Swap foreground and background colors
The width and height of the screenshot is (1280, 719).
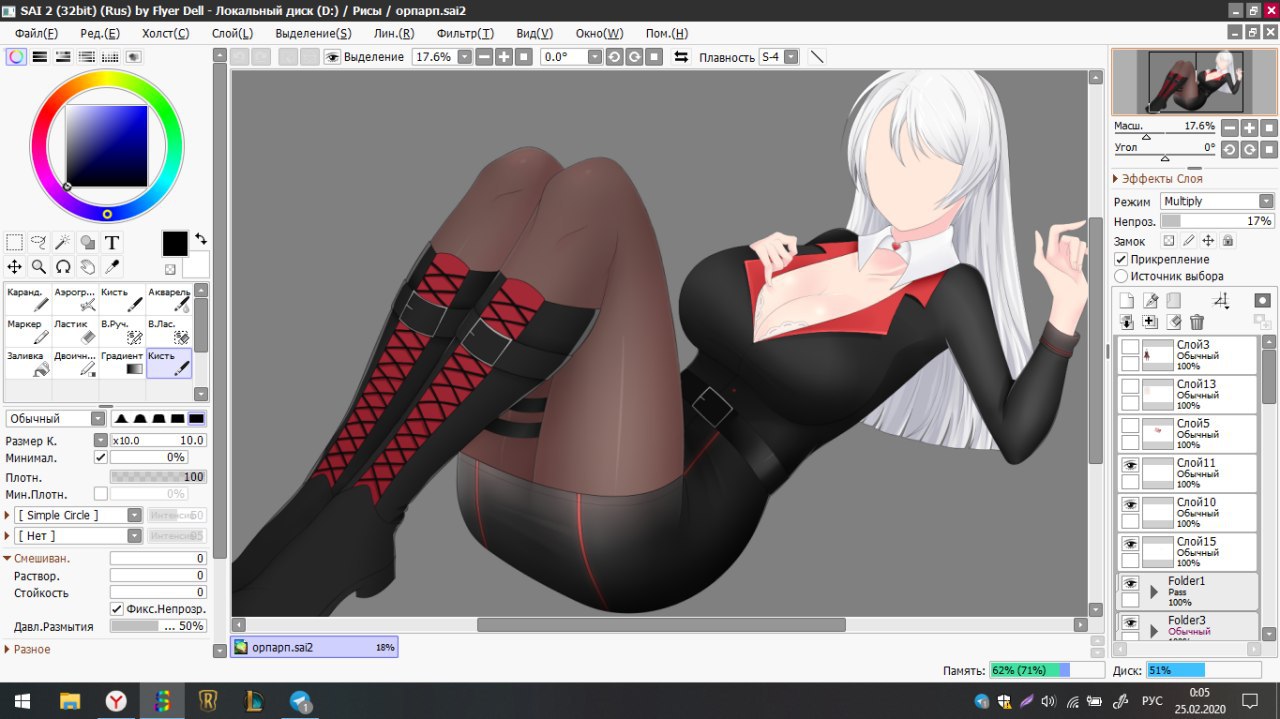tap(201, 238)
